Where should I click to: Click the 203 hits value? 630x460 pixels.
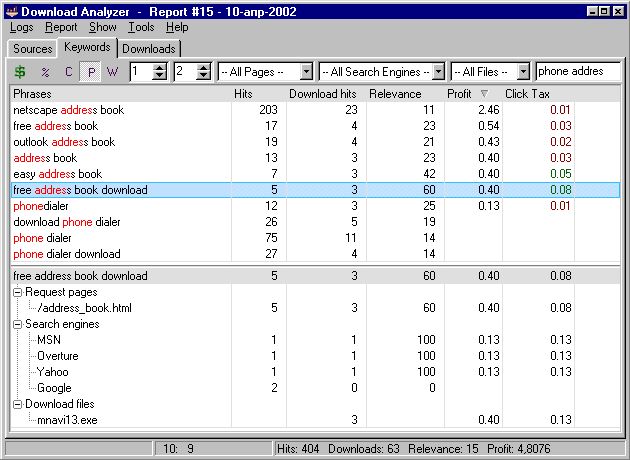point(268,110)
